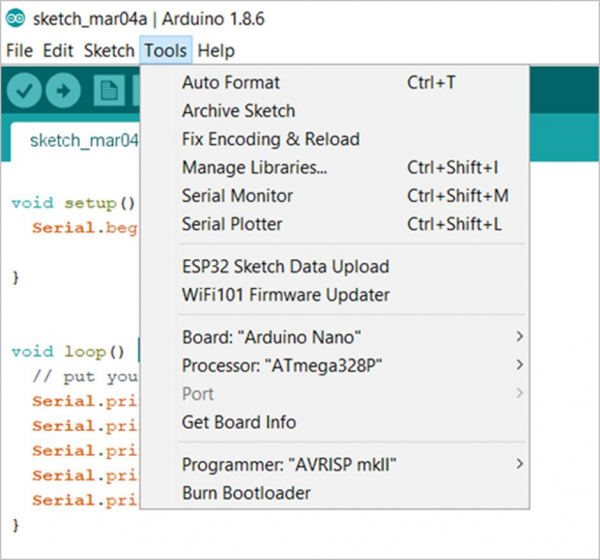The image size is (600, 560).
Task: Click Fix Encoding & Reload
Action: [x=271, y=139]
